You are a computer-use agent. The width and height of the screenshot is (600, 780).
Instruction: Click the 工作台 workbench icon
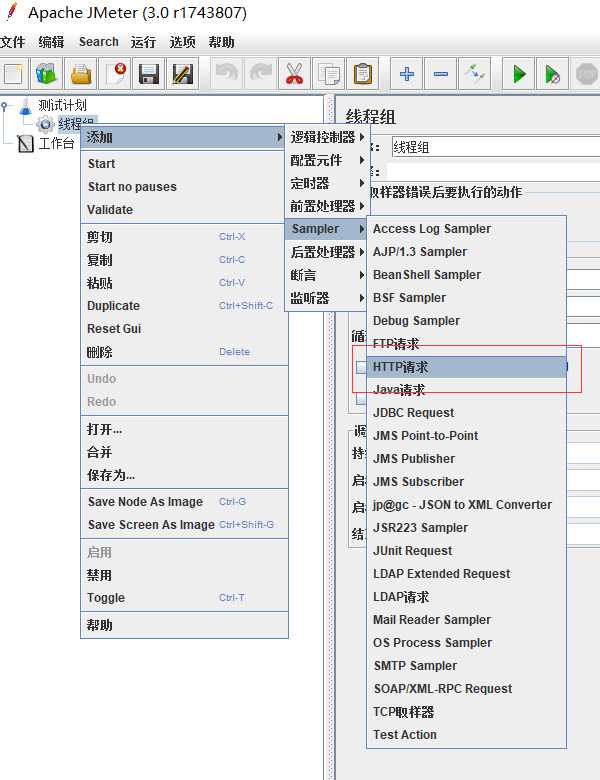pyautogui.click(x=25, y=144)
